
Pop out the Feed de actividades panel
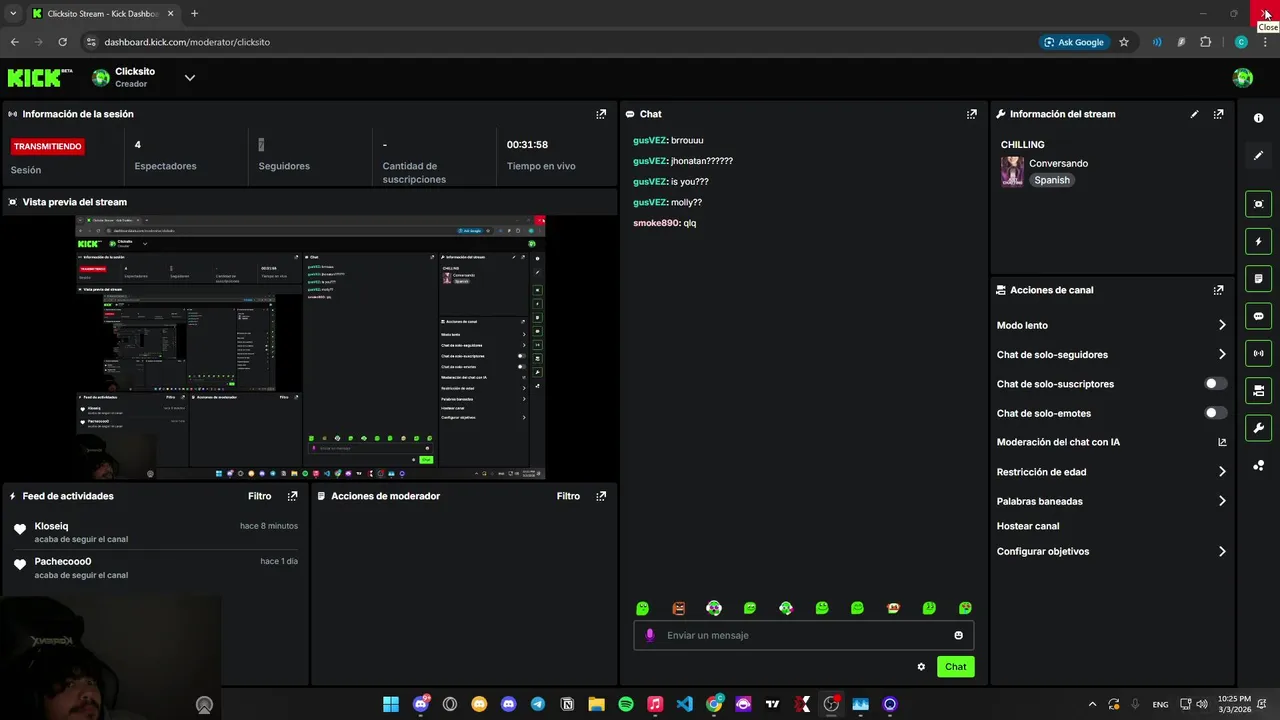click(292, 496)
